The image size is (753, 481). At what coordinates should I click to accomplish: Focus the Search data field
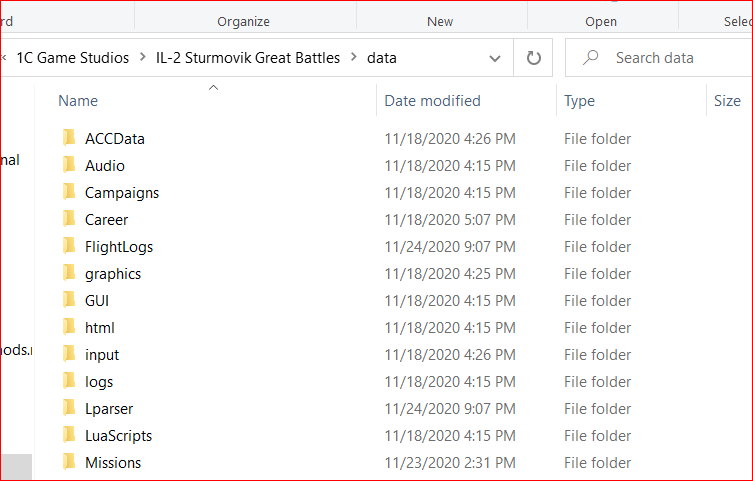point(659,58)
